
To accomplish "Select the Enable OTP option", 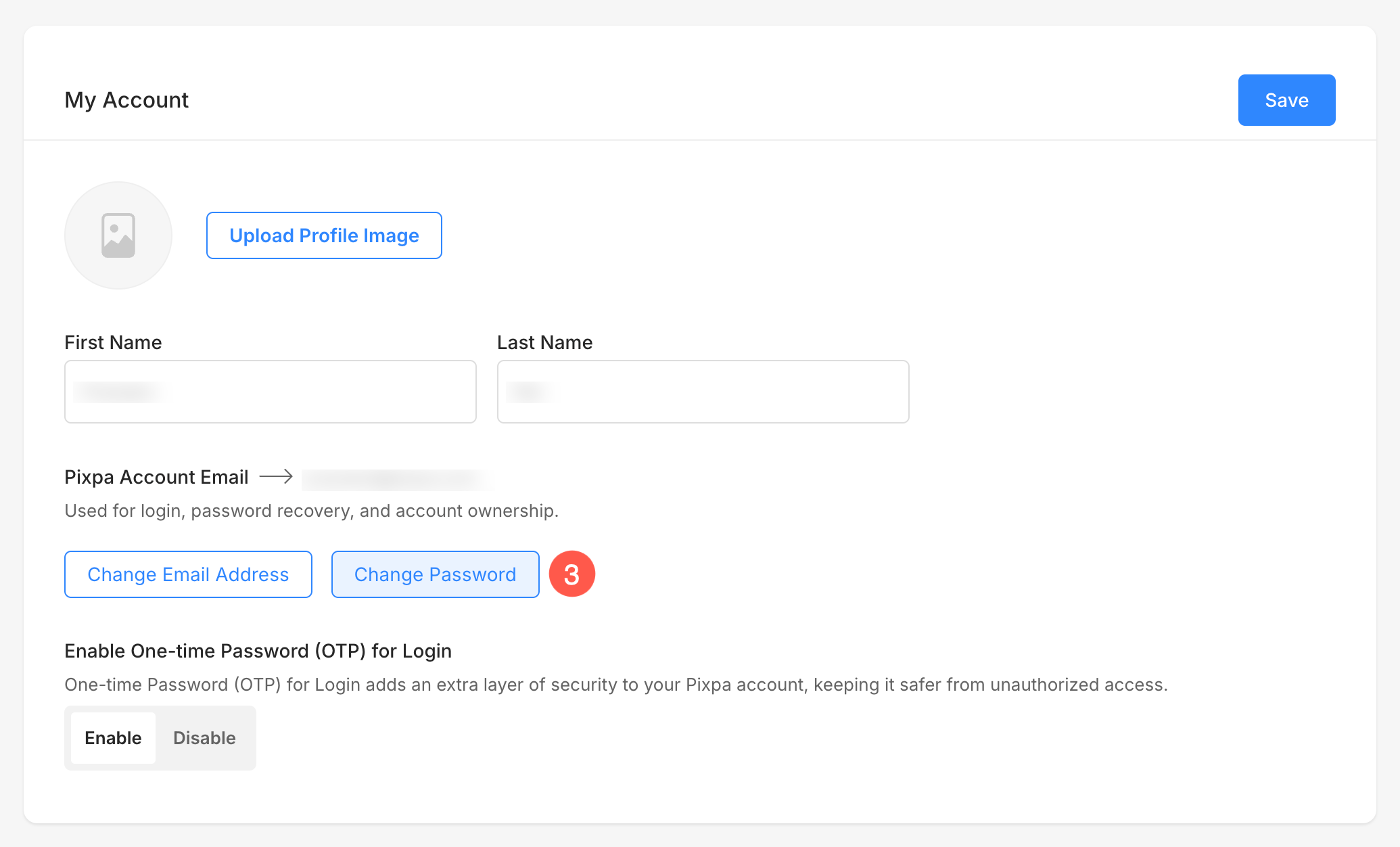I will click(113, 738).
